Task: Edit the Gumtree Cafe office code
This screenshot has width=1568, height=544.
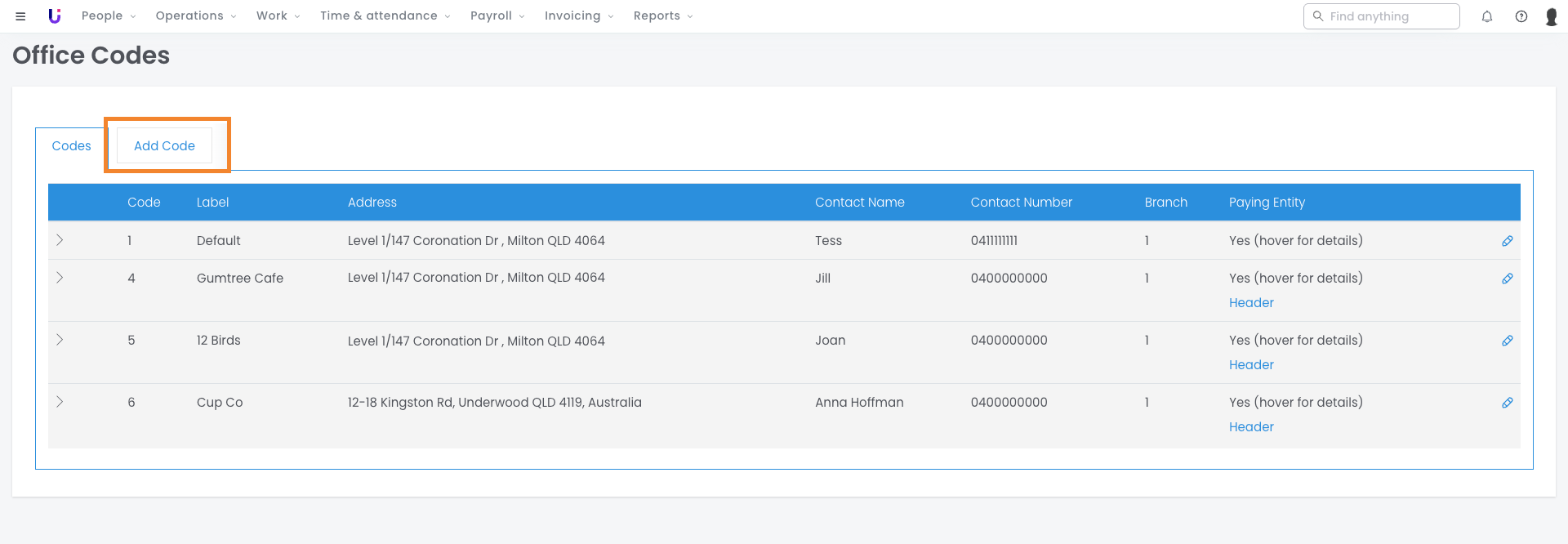Action: point(1508,279)
